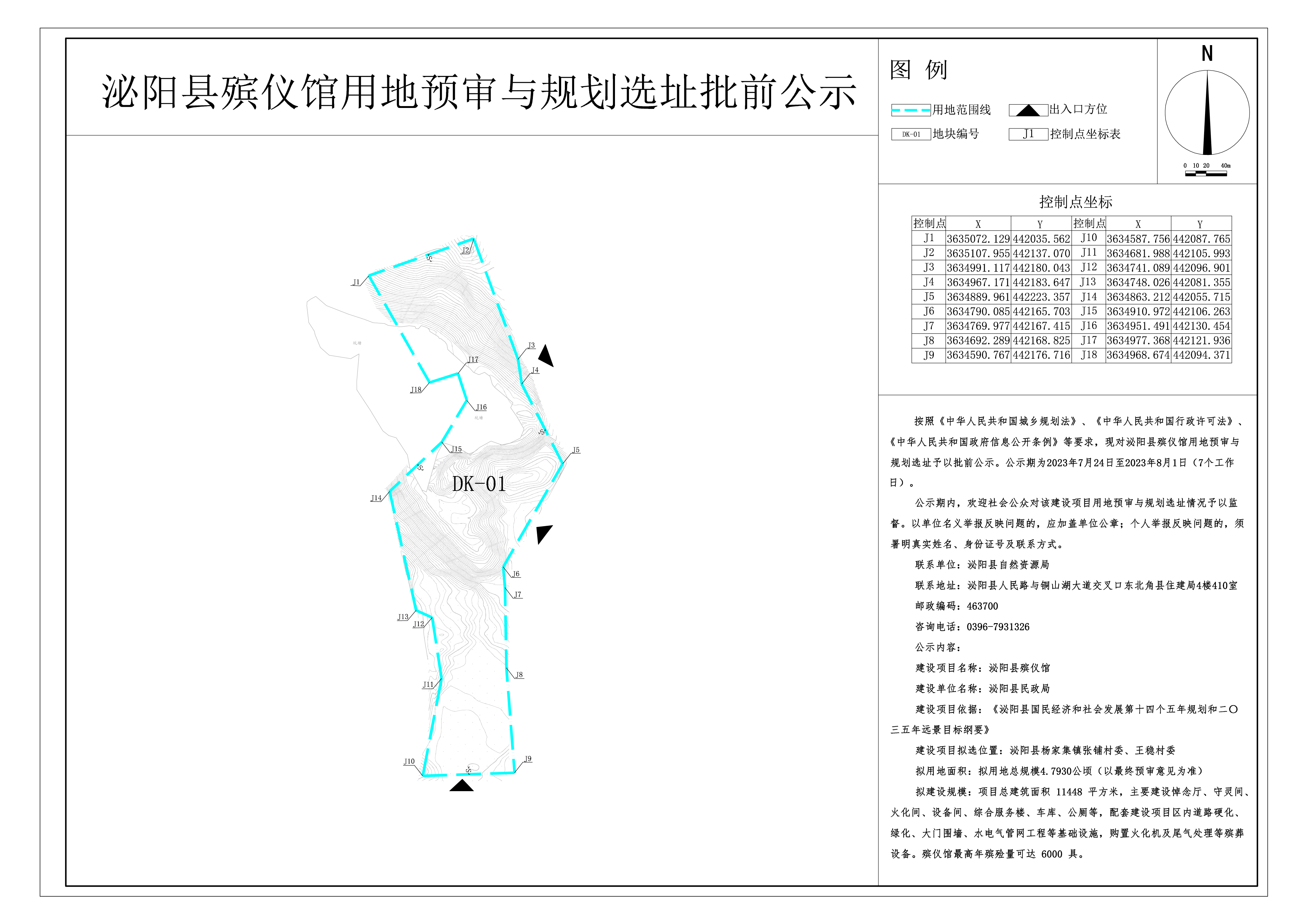Screen dimensions: 1308x924
Task: Click the J10 label on the map
Action: (x=409, y=762)
